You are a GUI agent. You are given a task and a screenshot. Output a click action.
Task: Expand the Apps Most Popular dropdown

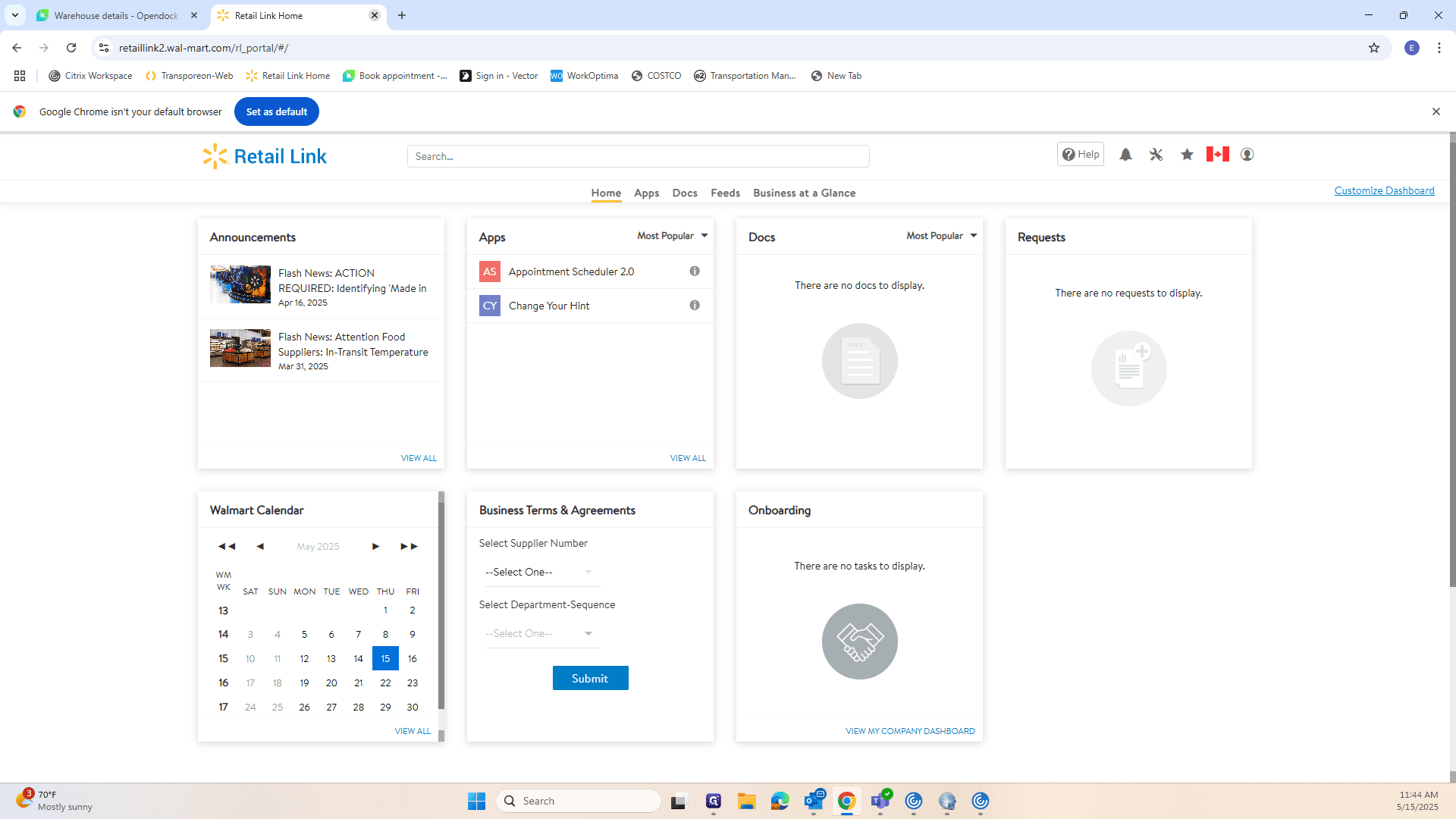coord(673,236)
